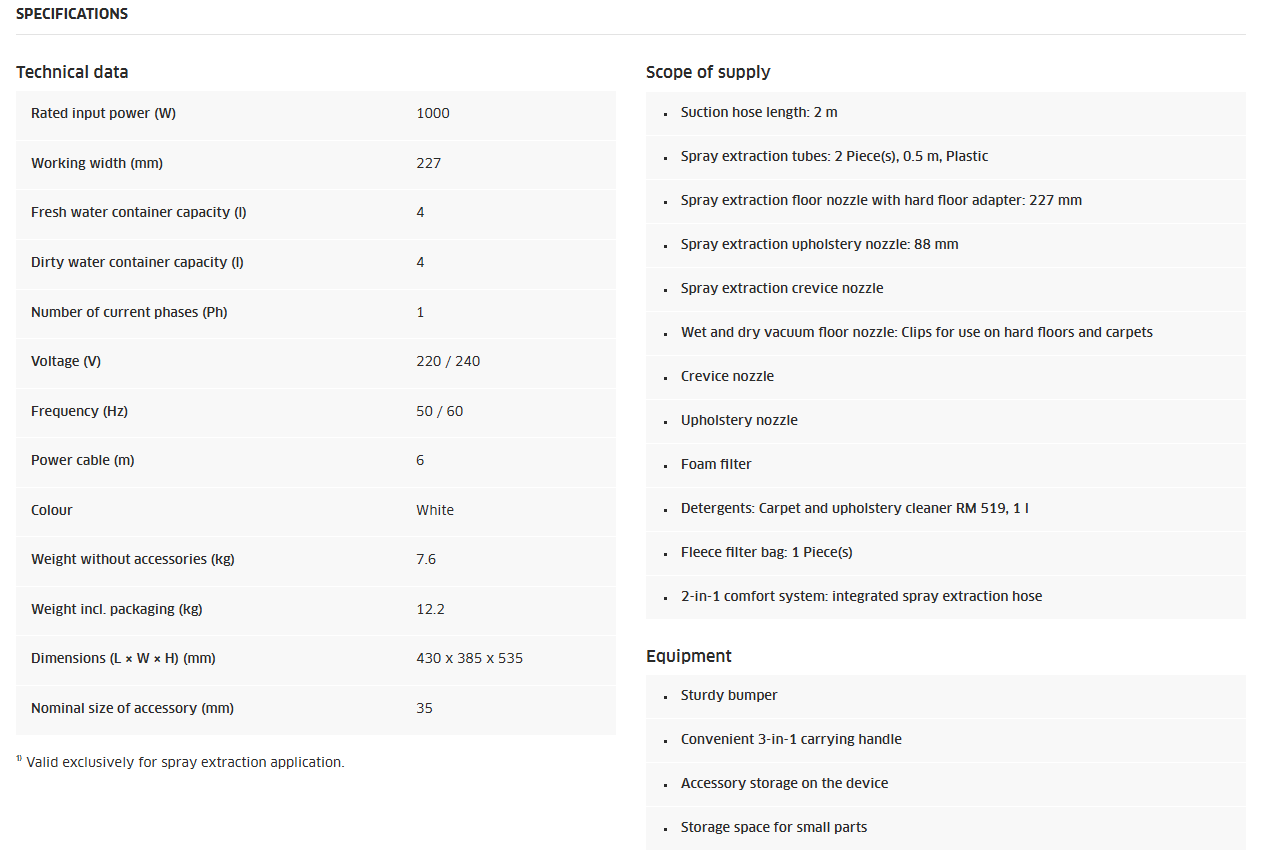The height and width of the screenshot is (861, 1261).
Task: Click the Voltage value 220 / 240
Action: point(448,361)
